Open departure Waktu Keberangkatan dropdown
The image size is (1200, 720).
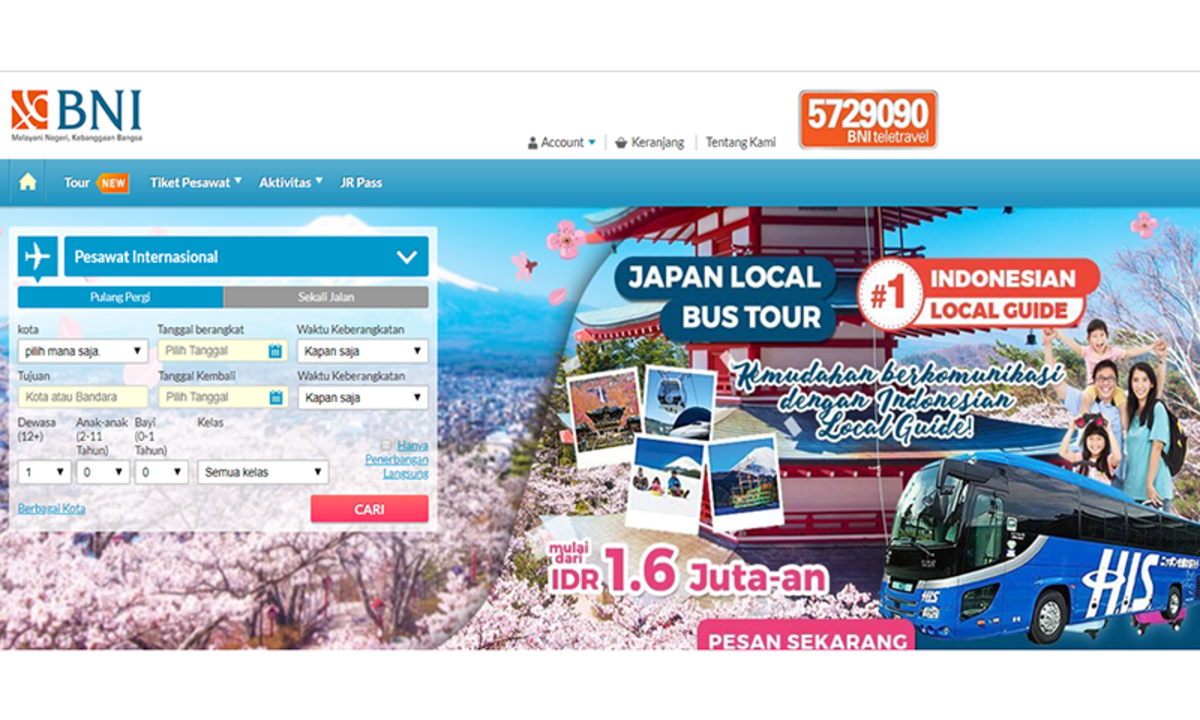pos(363,351)
